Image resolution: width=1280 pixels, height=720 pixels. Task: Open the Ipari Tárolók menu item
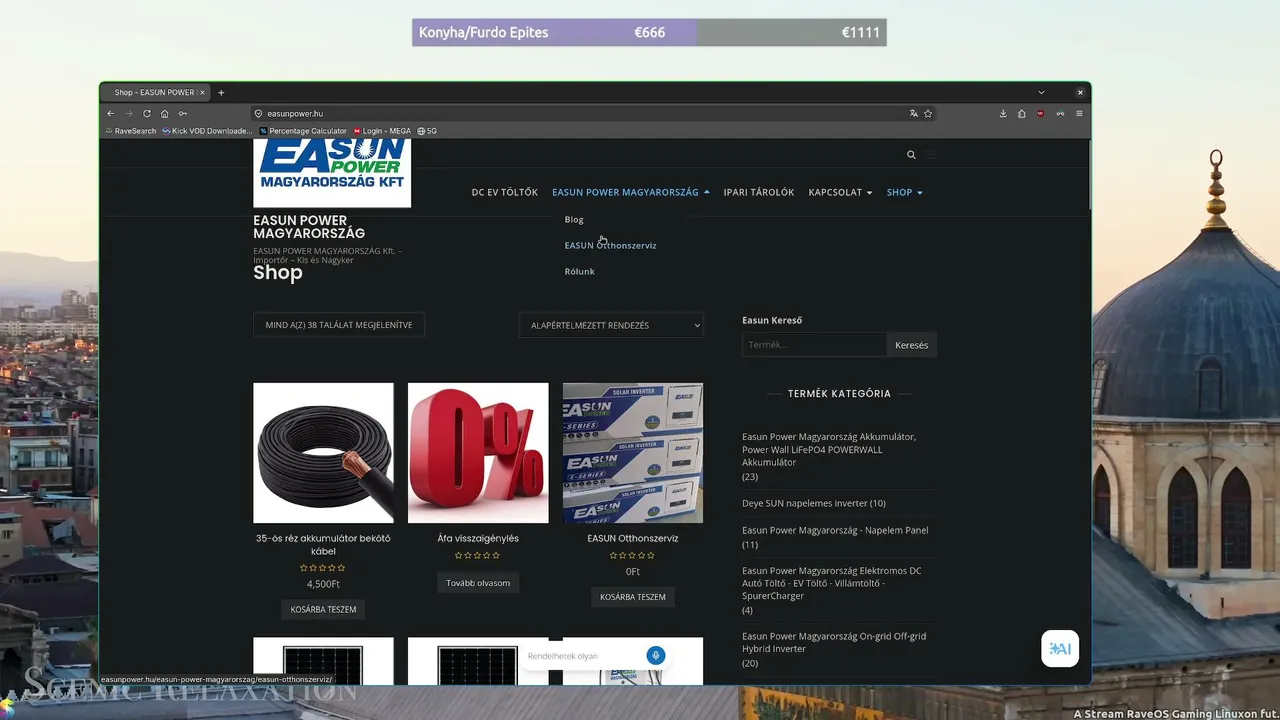[x=759, y=192]
